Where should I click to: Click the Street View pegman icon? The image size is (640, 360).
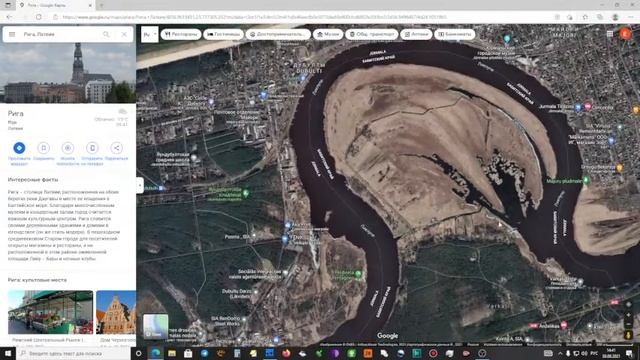point(629,335)
